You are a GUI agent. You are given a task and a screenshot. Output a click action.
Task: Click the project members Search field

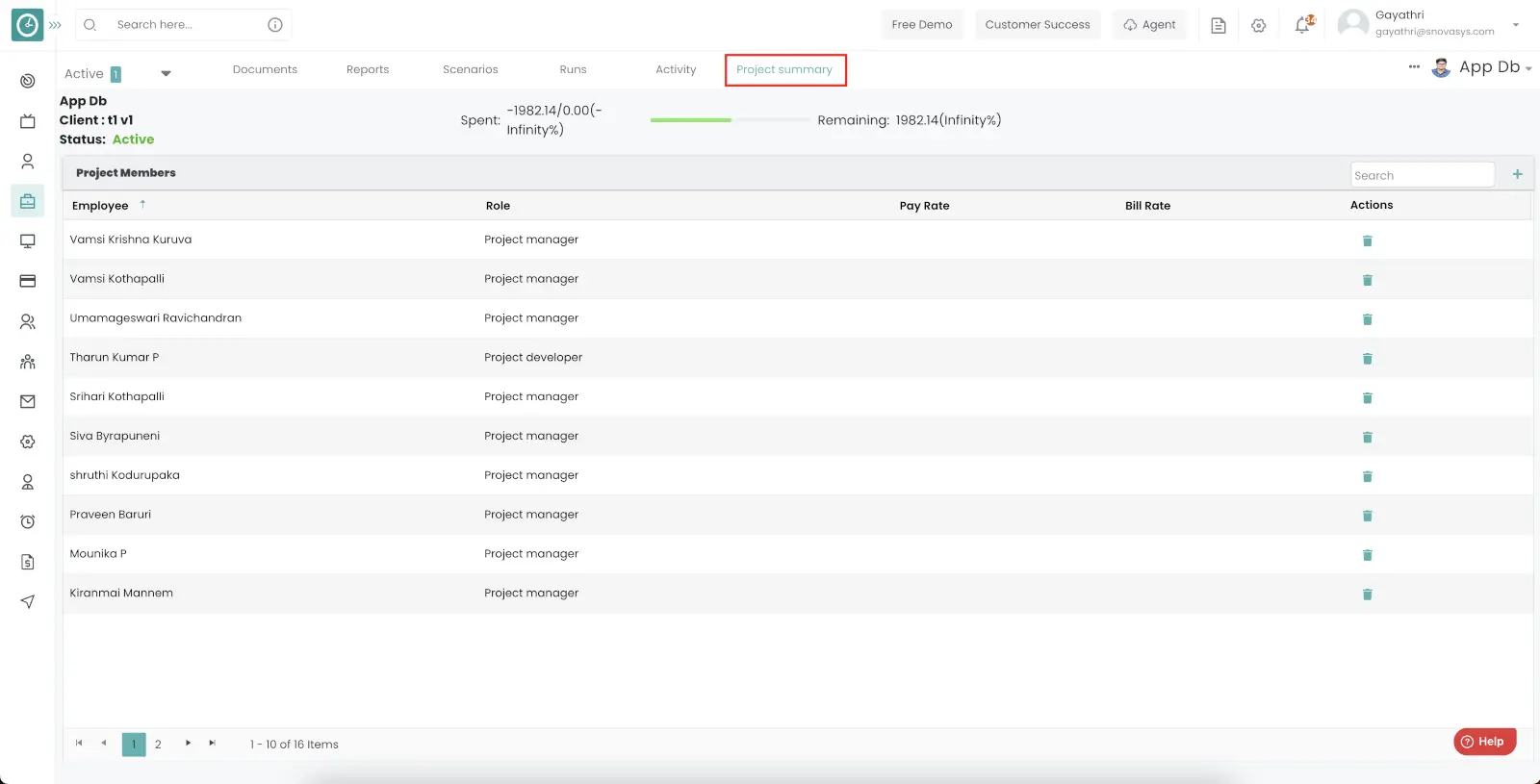coord(1422,175)
